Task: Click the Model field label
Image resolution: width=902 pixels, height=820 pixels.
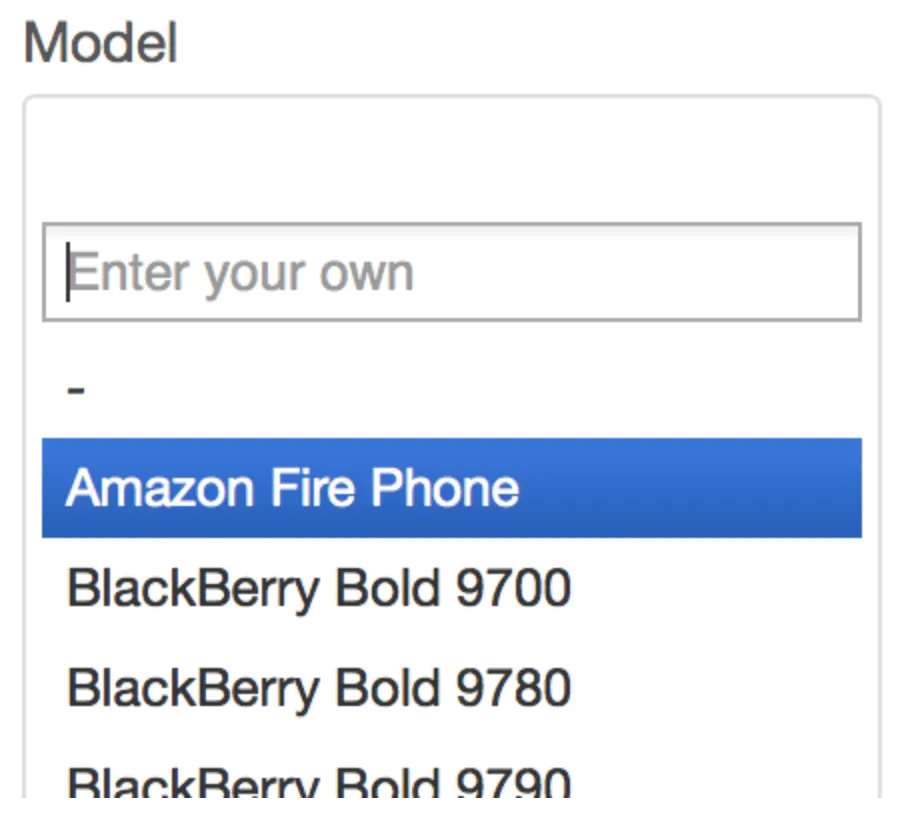Action: [x=100, y=45]
